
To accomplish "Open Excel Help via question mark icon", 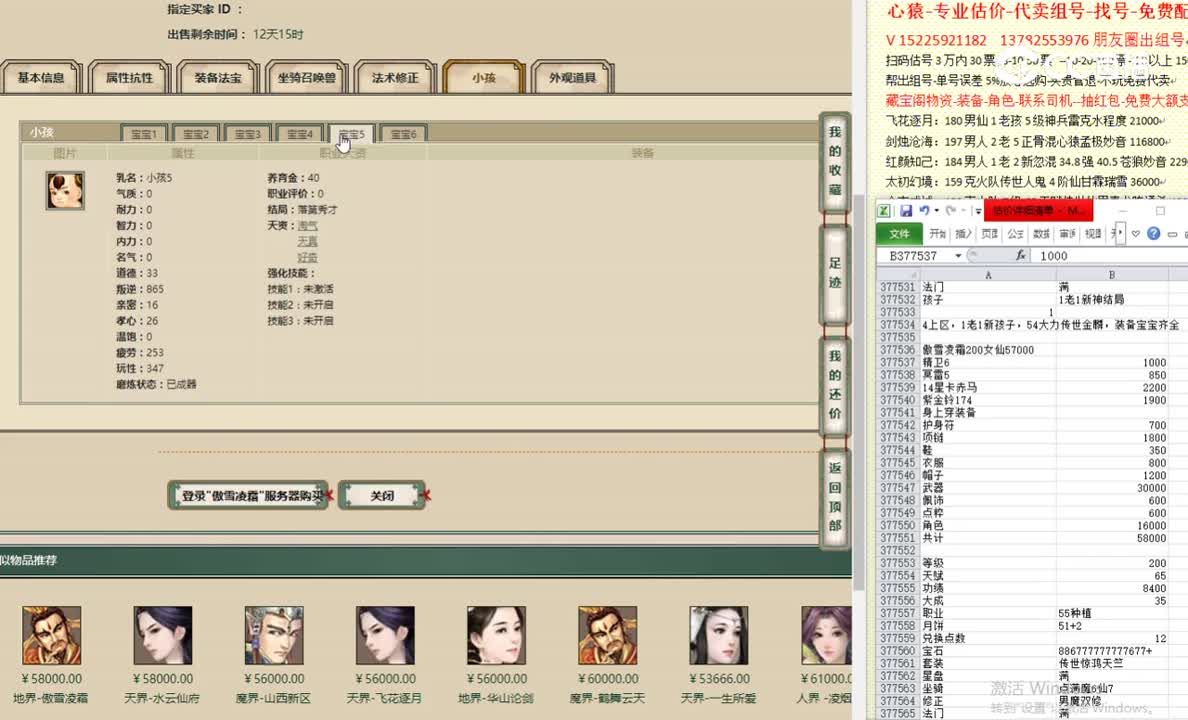I will [1154, 234].
